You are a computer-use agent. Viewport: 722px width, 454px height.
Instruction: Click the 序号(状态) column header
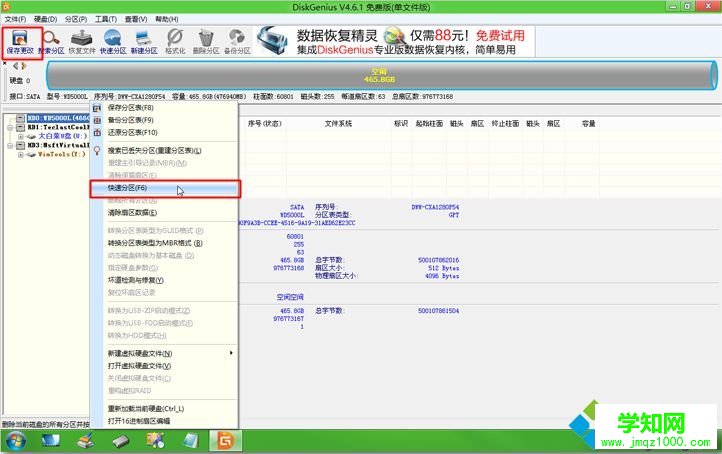[x=264, y=123]
